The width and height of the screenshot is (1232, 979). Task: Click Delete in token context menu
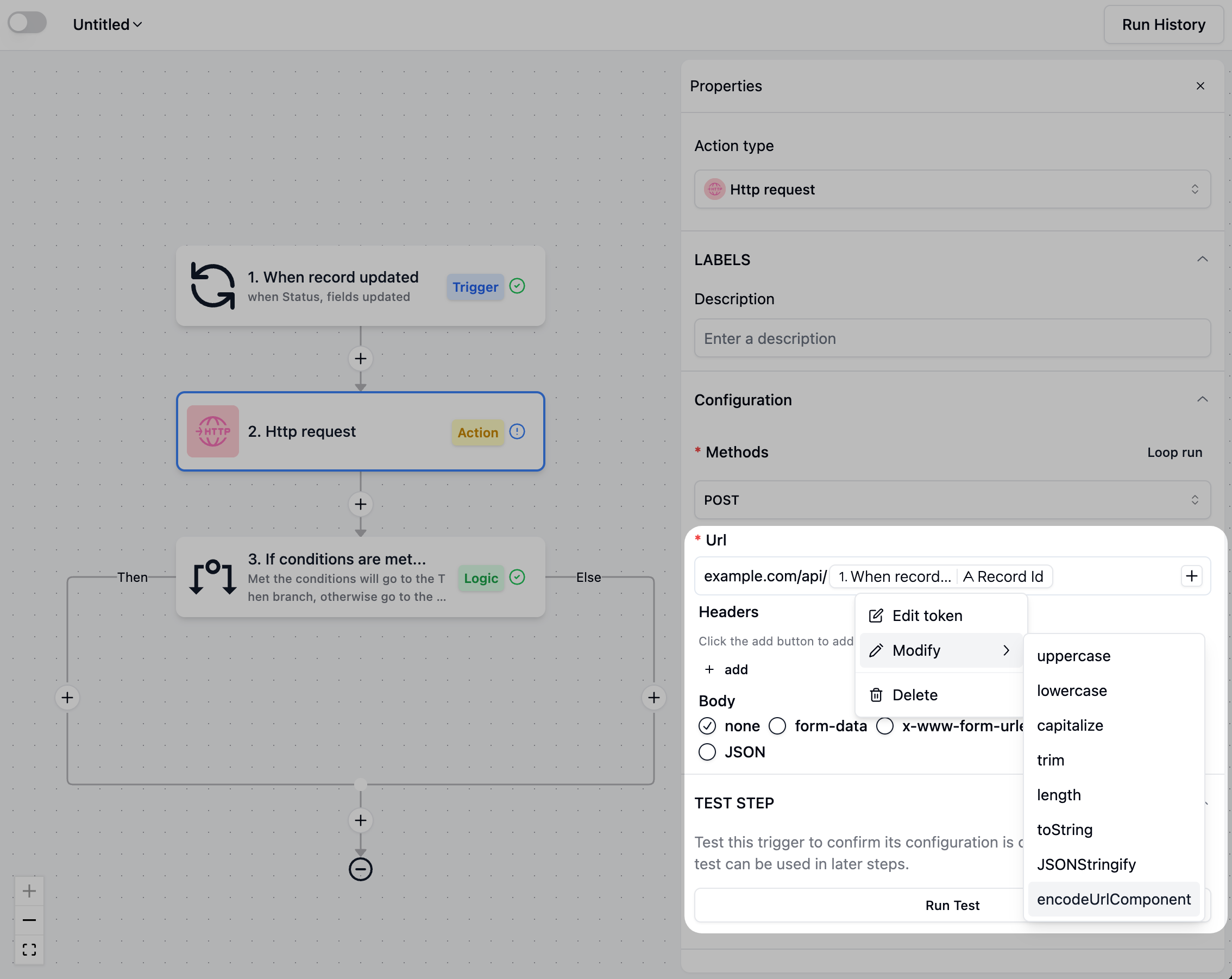pyautogui.click(x=914, y=695)
